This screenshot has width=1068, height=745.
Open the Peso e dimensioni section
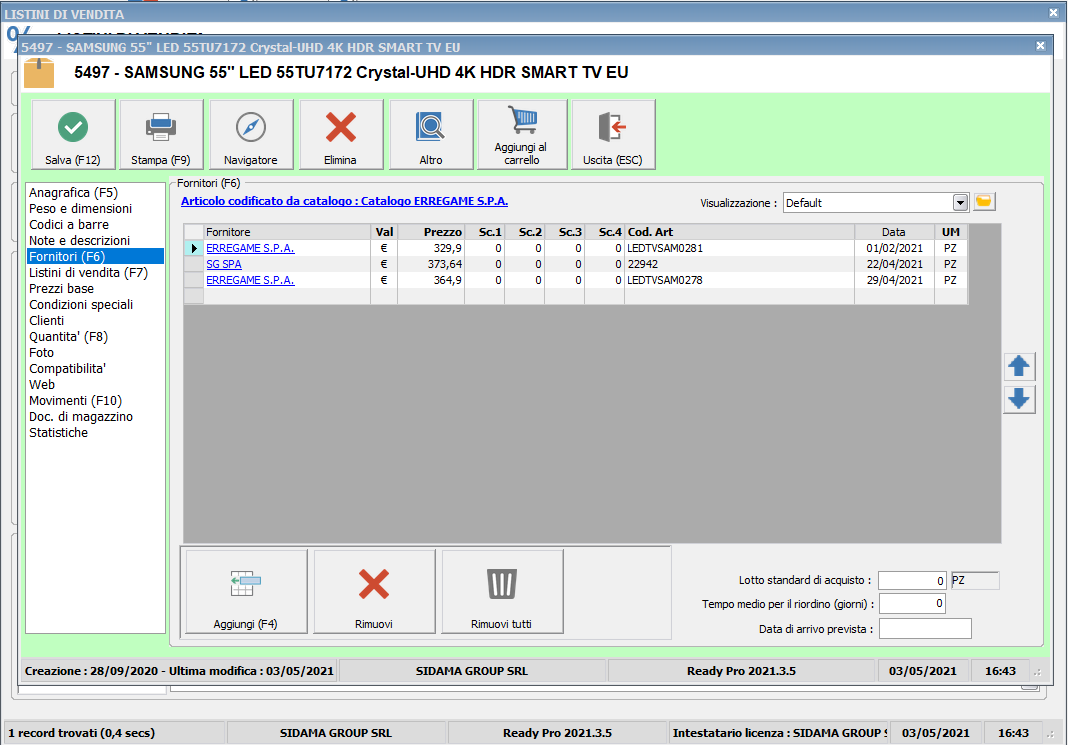point(80,208)
